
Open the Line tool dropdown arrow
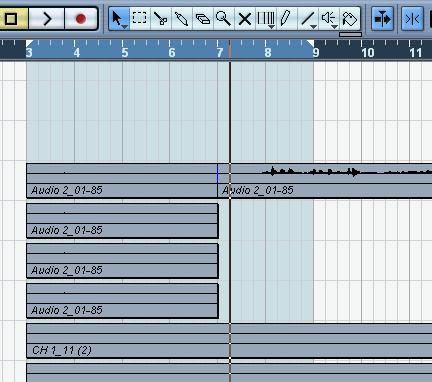[313, 27]
